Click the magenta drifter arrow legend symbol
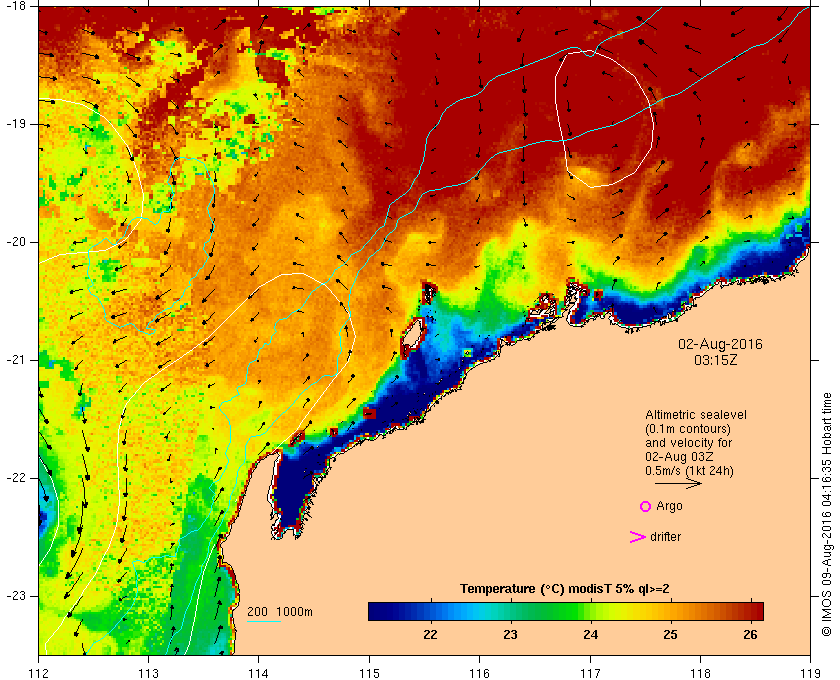Screen dimensions: 840x680 (x=637, y=537)
